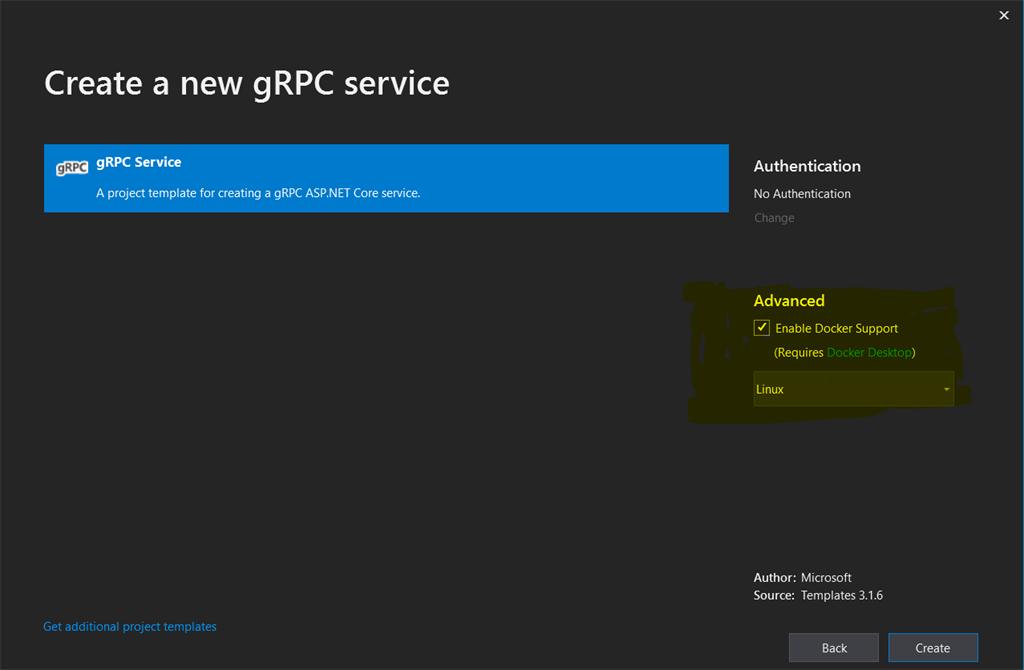This screenshot has height=670, width=1024.
Task: Select the gRPC Service template title
Action: click(x=138, y=162)
